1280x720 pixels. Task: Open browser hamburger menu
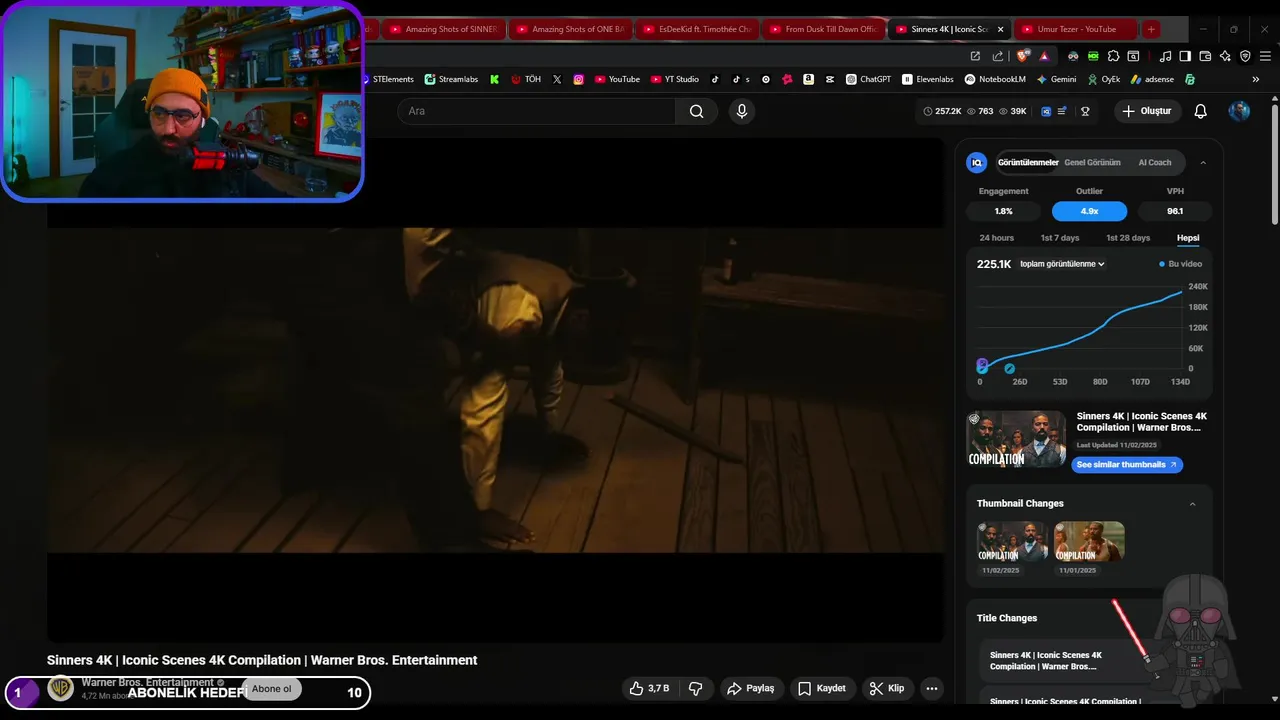(x=1265, y=56)
